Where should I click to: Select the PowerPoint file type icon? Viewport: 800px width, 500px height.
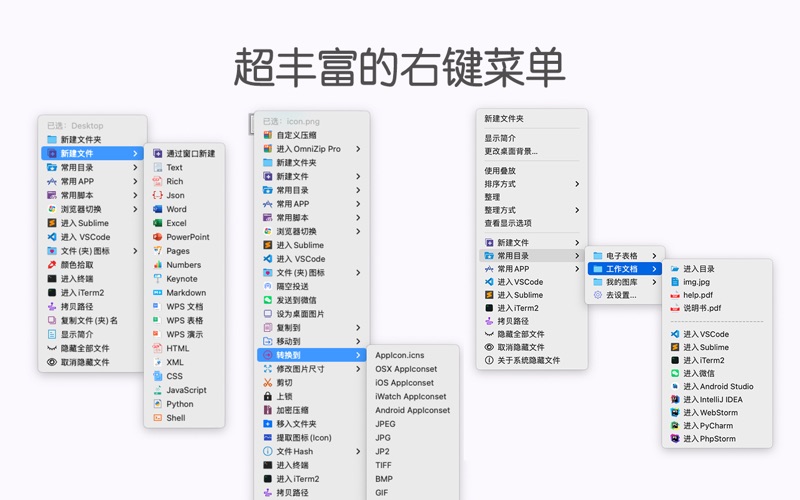coord(157,237)
